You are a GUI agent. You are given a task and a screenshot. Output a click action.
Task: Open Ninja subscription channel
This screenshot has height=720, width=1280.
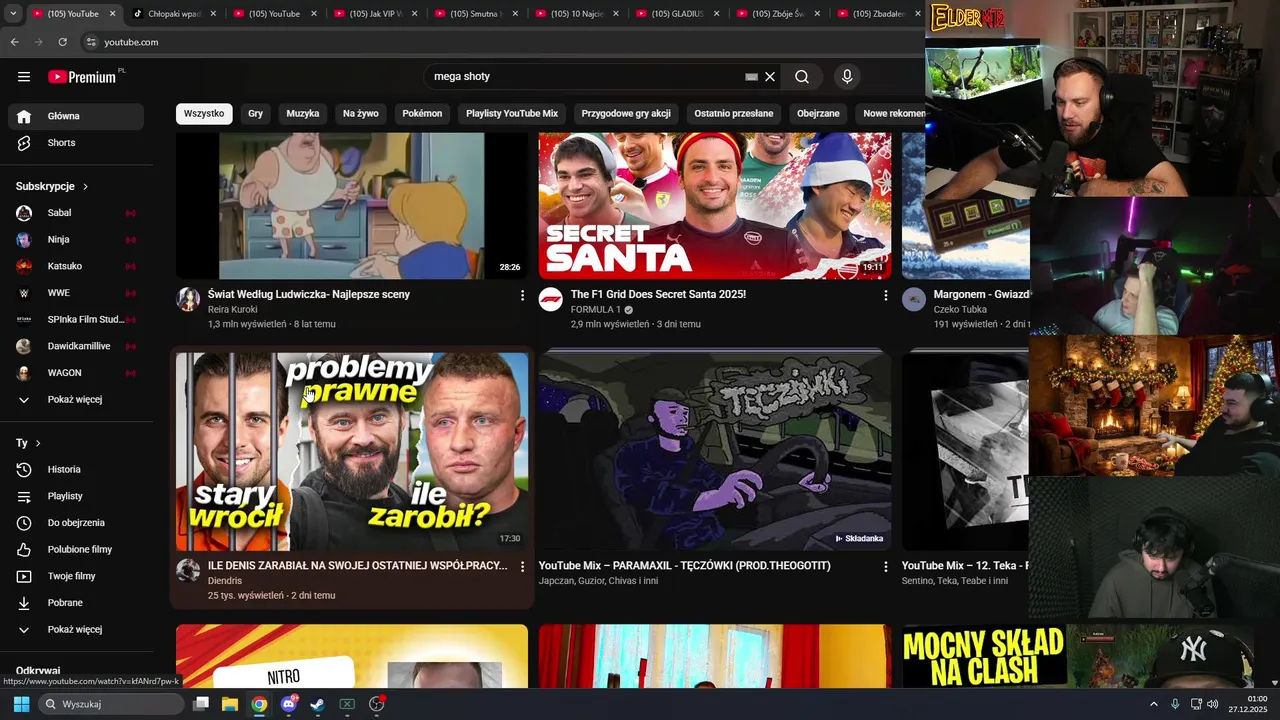coord(76,240)
